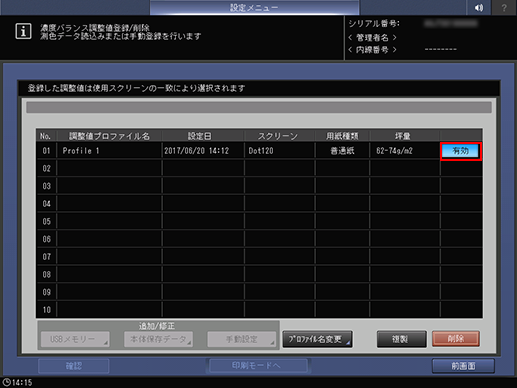Click 前画面 to return to the previous screen
Viewport: 517px width, 388px height.
(x=463, y=366)
